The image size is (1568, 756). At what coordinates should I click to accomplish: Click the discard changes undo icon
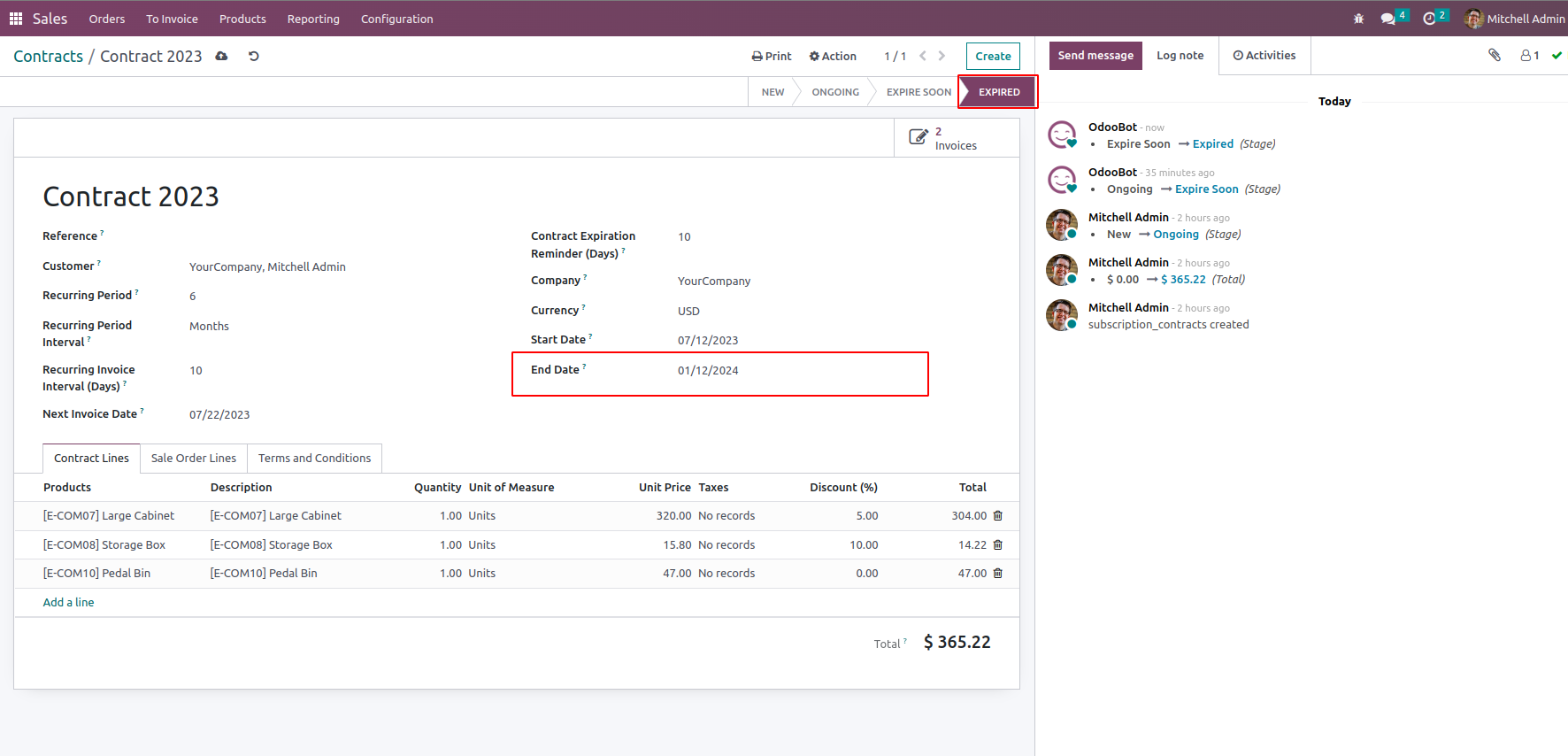tap(254, 56)
